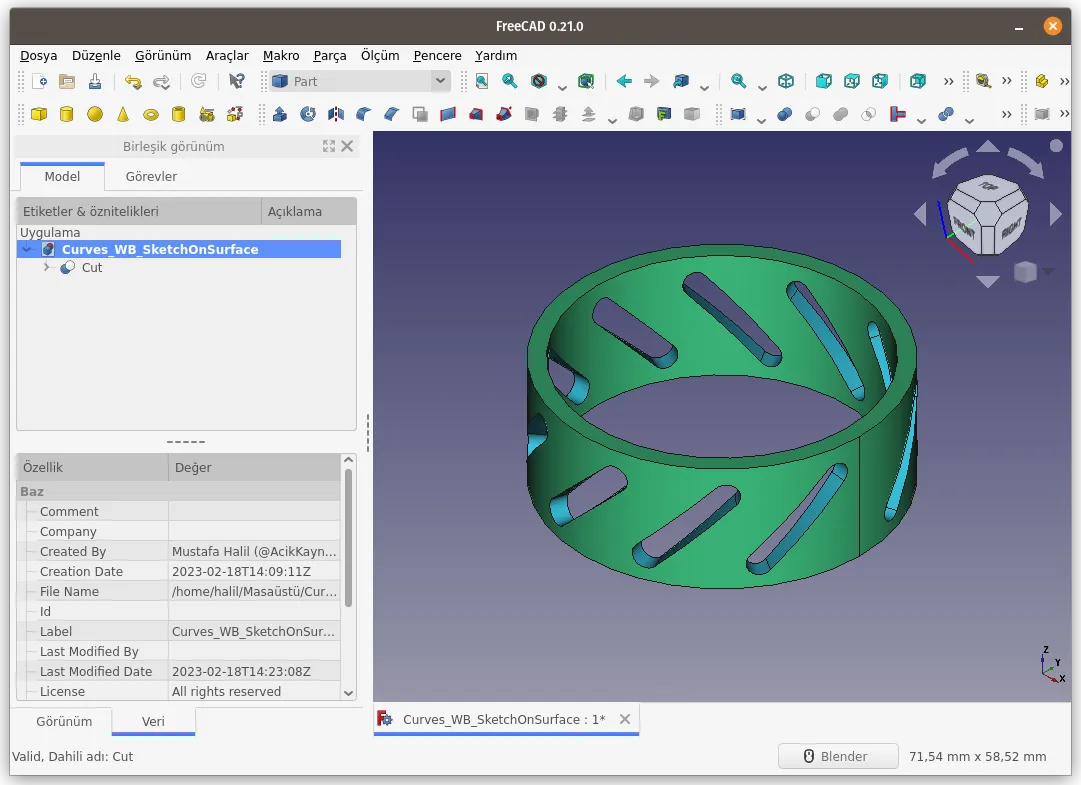Open the Yardım menu
The height and width of the screenshot is (785, 1081).
pos(496,55)
